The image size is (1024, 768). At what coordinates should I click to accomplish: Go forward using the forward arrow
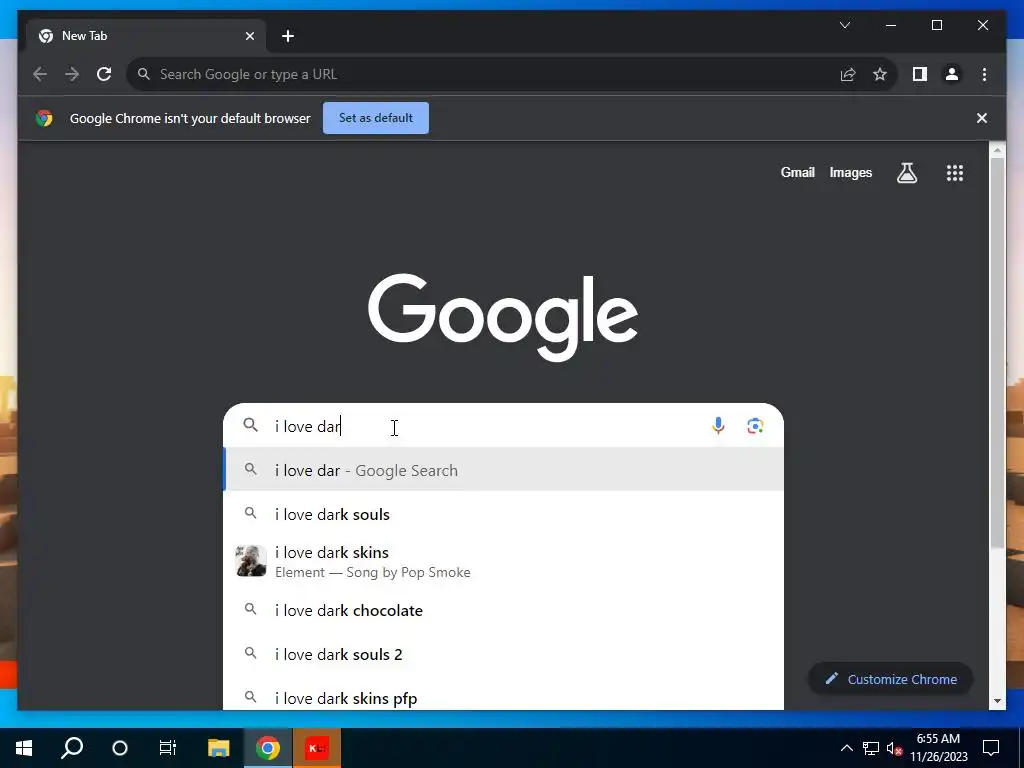[x=72, y=74]
